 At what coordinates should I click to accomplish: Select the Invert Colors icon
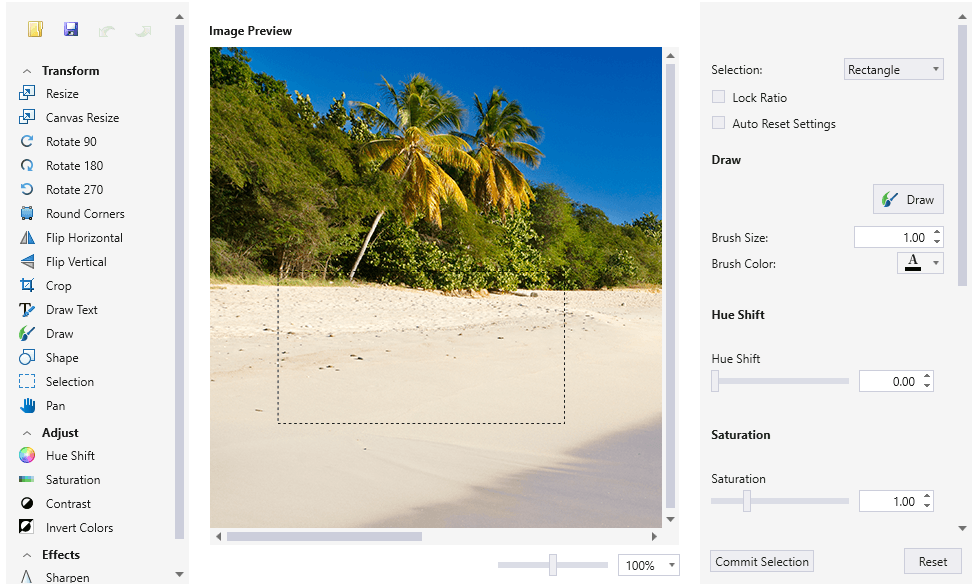(x=27, y=527)
